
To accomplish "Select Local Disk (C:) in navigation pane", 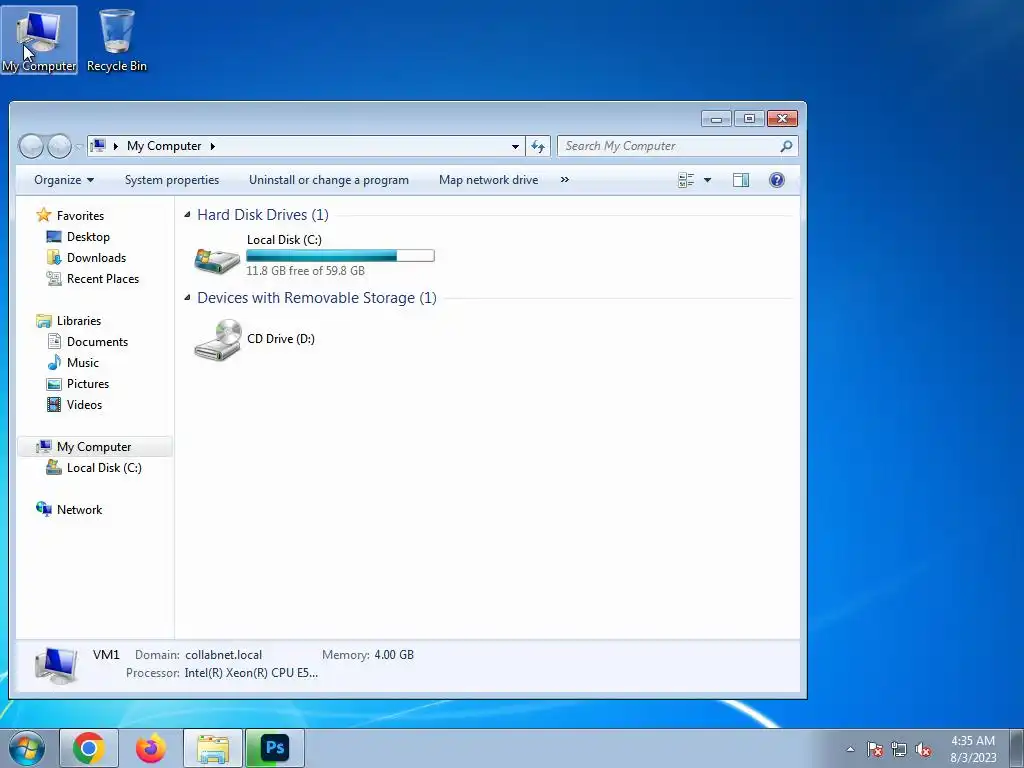I will pos(104,468).
